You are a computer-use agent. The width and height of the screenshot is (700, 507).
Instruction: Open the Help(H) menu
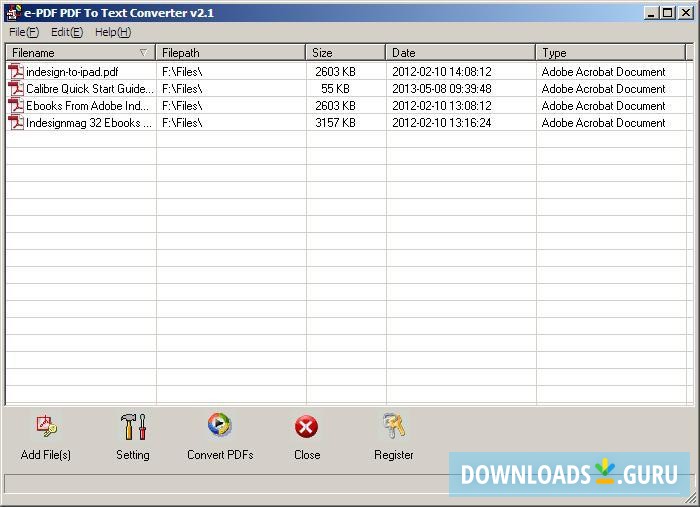click(113, 32)
